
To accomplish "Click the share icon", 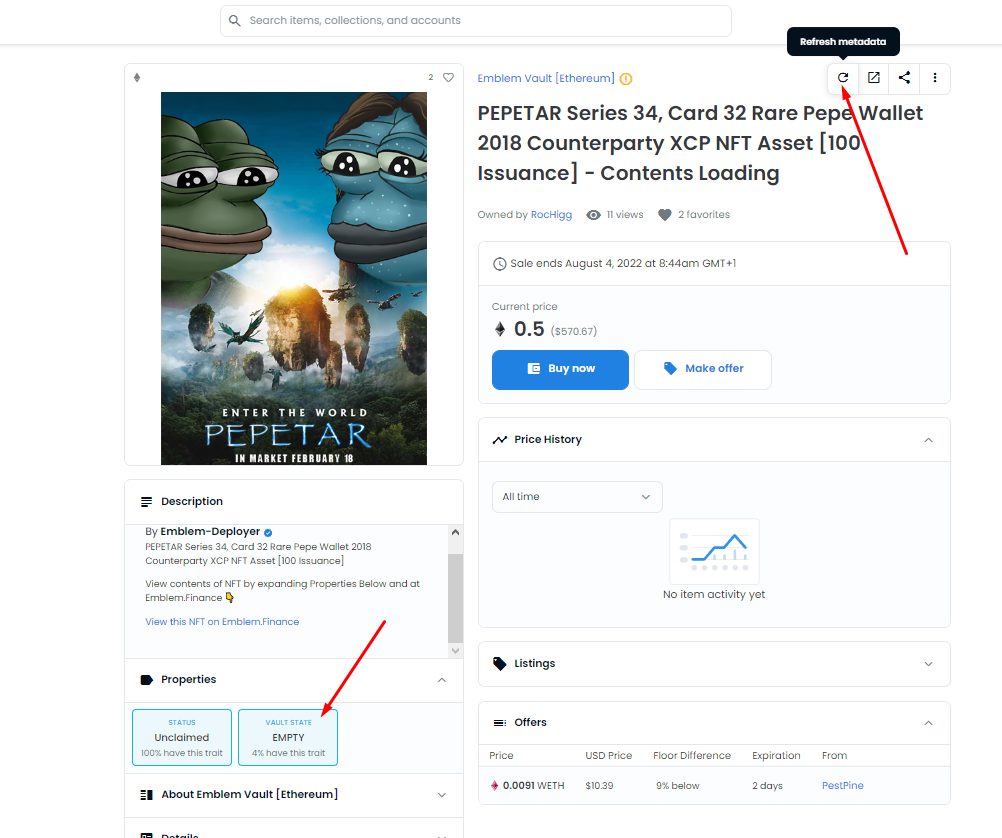I will pos(904,78).
